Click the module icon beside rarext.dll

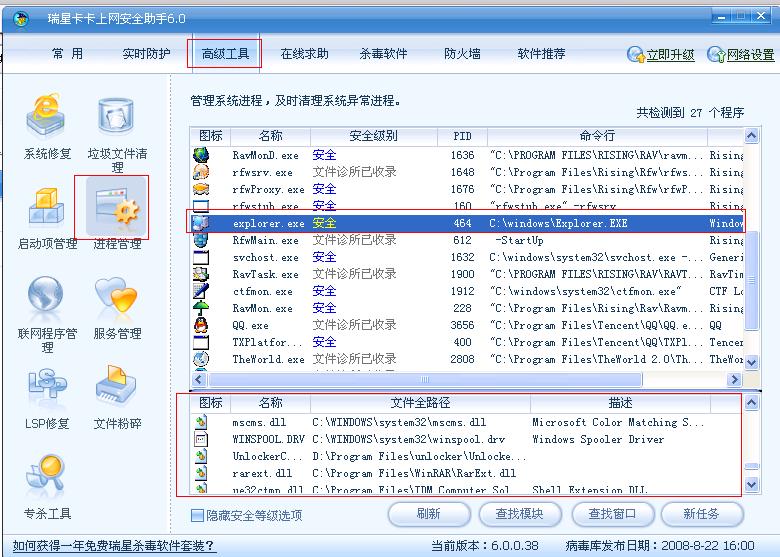[x=201, y=473]
